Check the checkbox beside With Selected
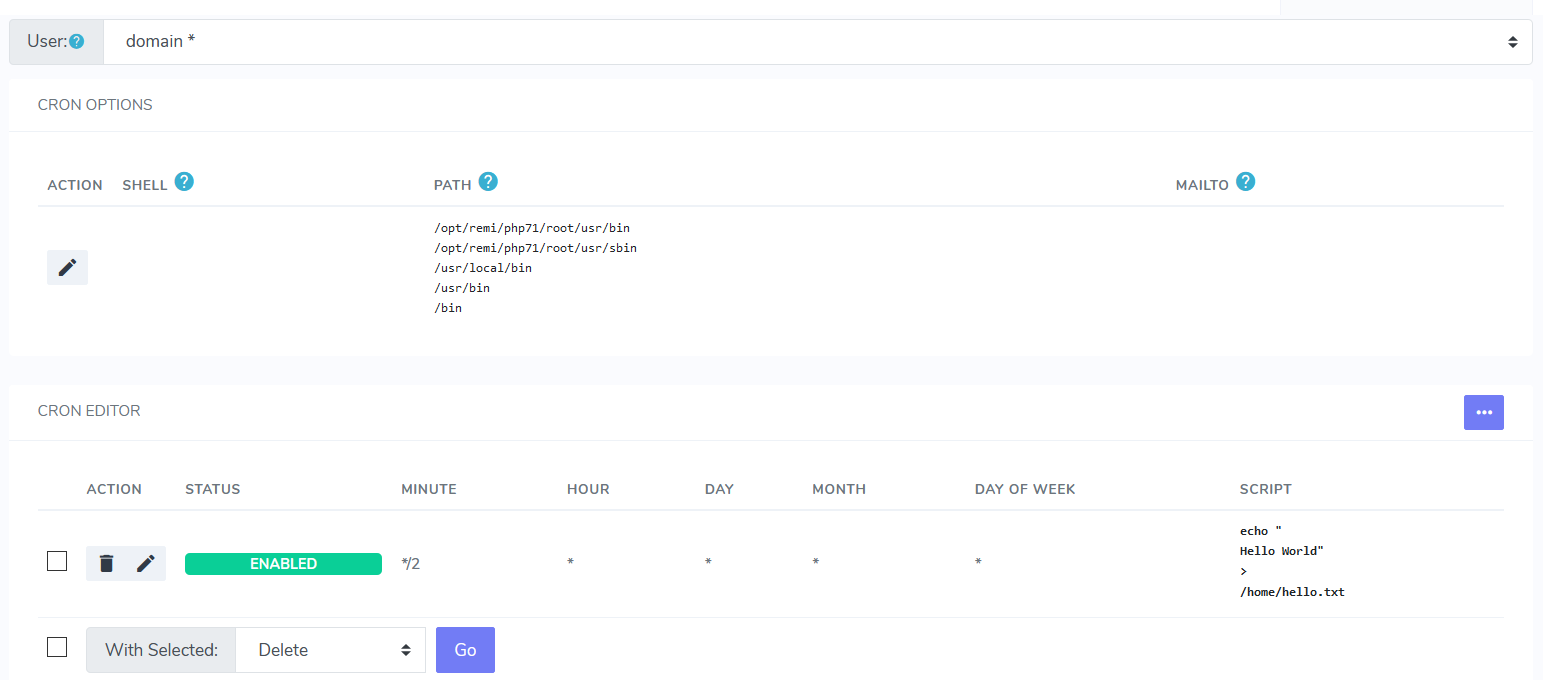1543x680 pixels. pyautogui.click(x=57, y=646)
